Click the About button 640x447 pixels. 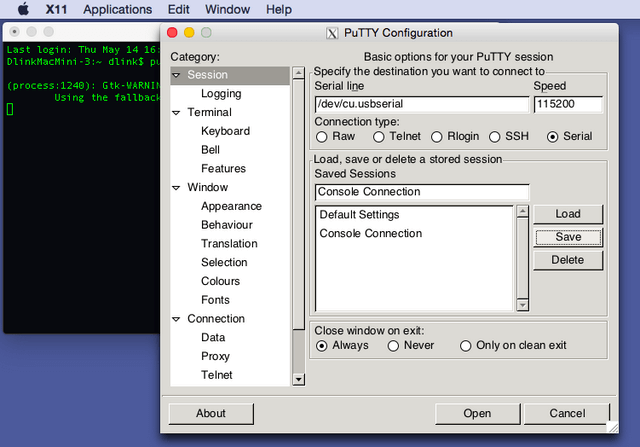pos(211,414)
